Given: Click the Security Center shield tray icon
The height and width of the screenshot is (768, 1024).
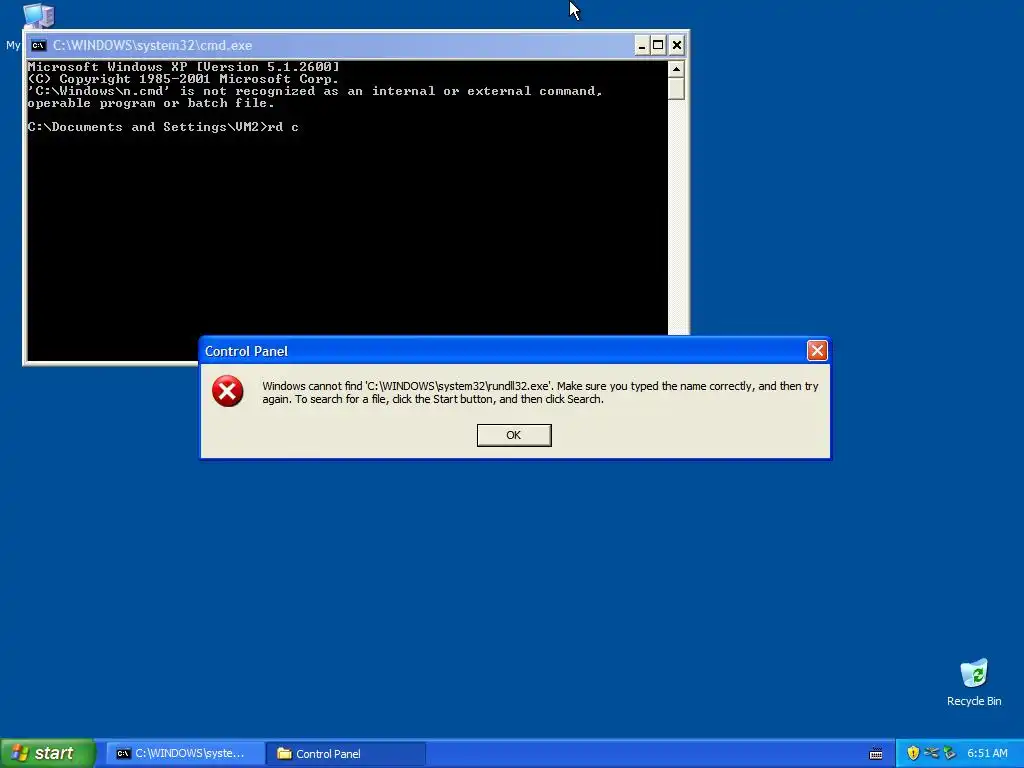Looking at the screenshot, I should 913,753.
